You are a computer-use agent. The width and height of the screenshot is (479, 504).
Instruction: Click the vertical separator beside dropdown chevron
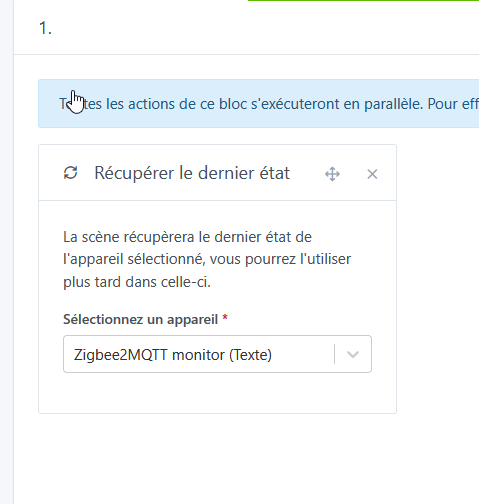pyautogui.click(x=334, y=354)
